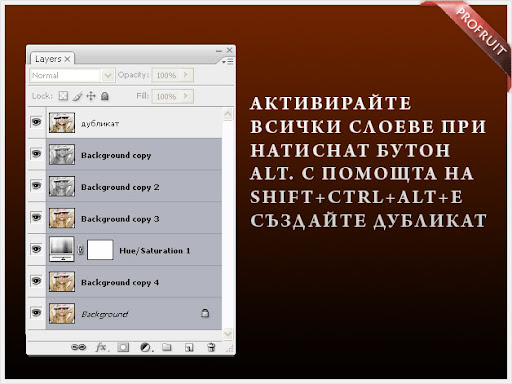Open the Layers panel flyout menu
512x384 pixels.
pyautogui.click(x=227, y=61)
